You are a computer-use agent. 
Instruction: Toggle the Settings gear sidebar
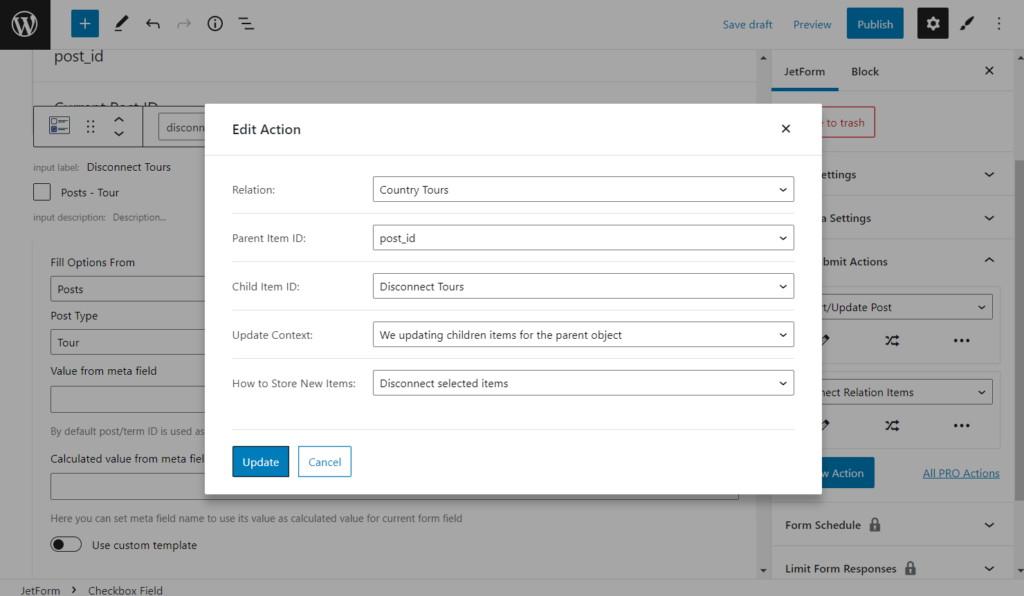point(933,24)
